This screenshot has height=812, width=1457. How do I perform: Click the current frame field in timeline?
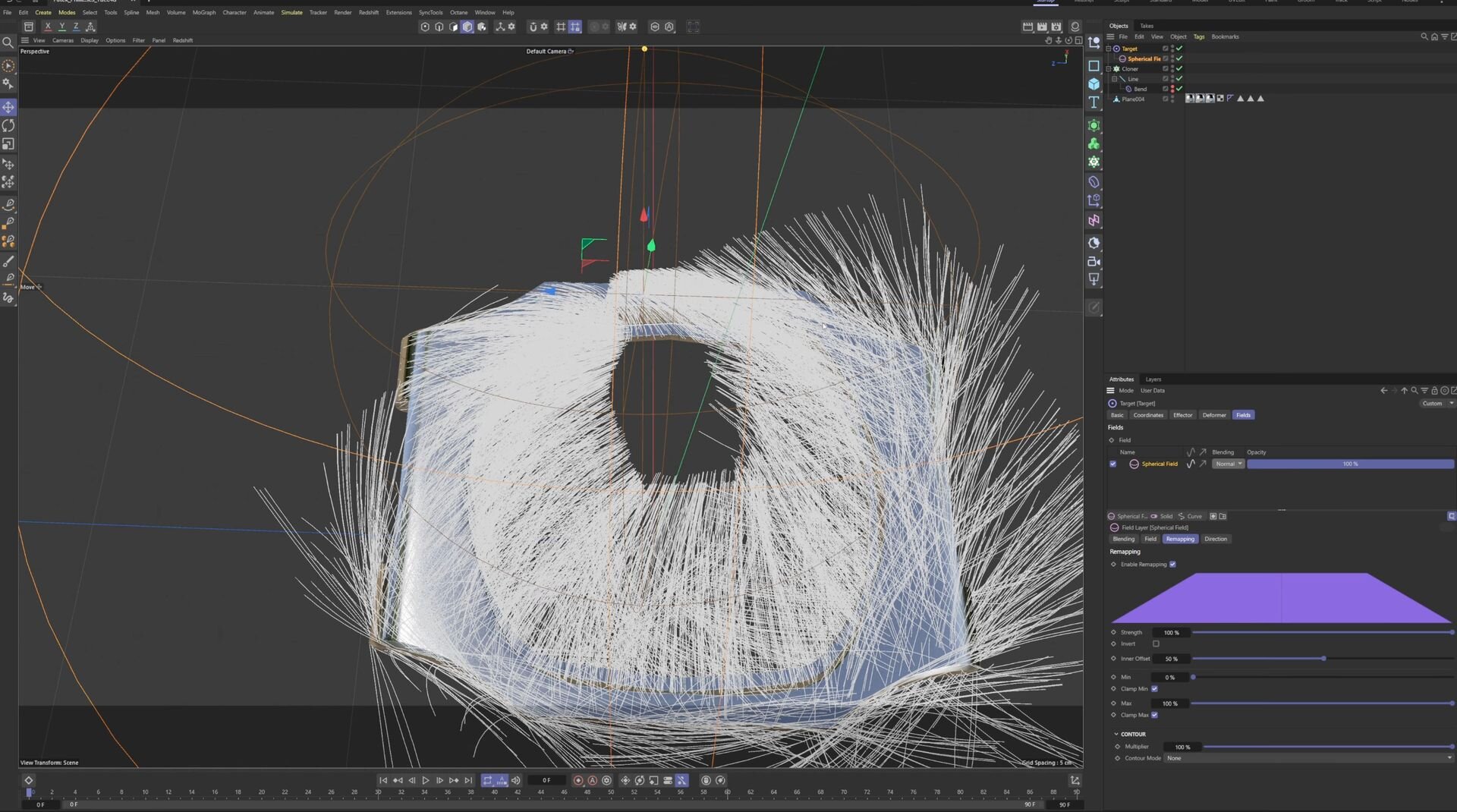click(x=546, y=780)
